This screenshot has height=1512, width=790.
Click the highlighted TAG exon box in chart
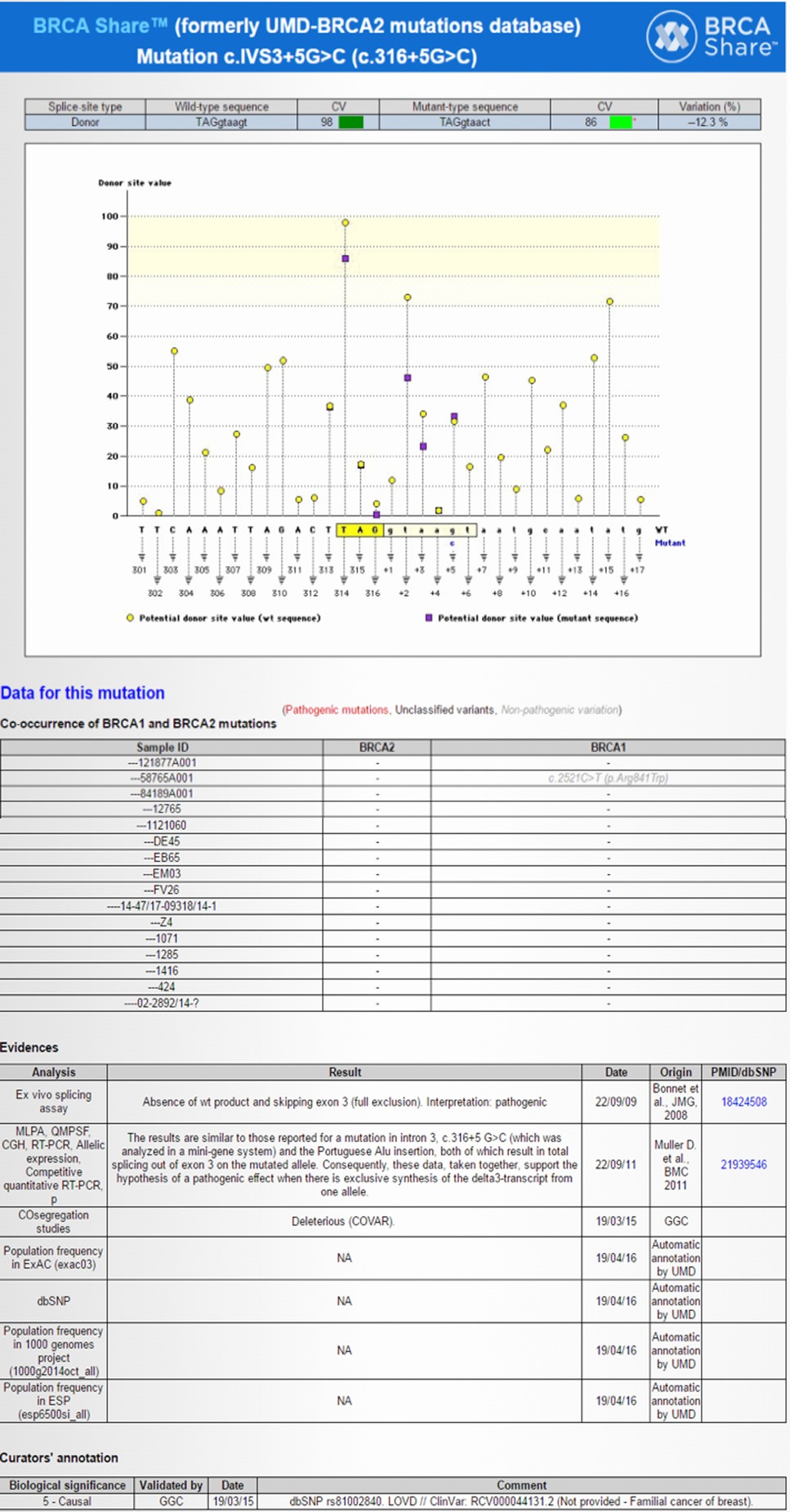pos(359,530)
